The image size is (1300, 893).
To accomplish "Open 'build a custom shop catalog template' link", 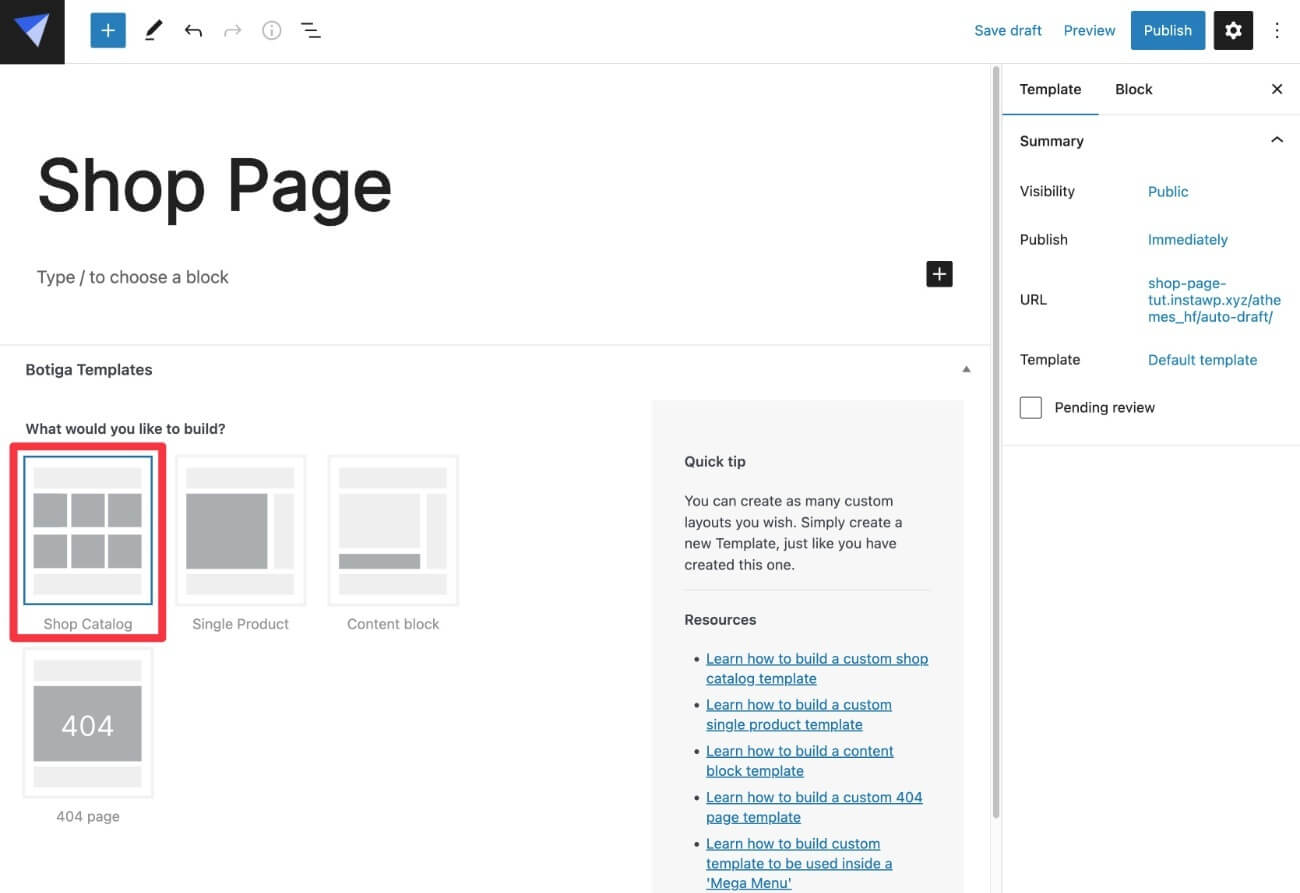I will pyautogui.click(x=817, y=668).
